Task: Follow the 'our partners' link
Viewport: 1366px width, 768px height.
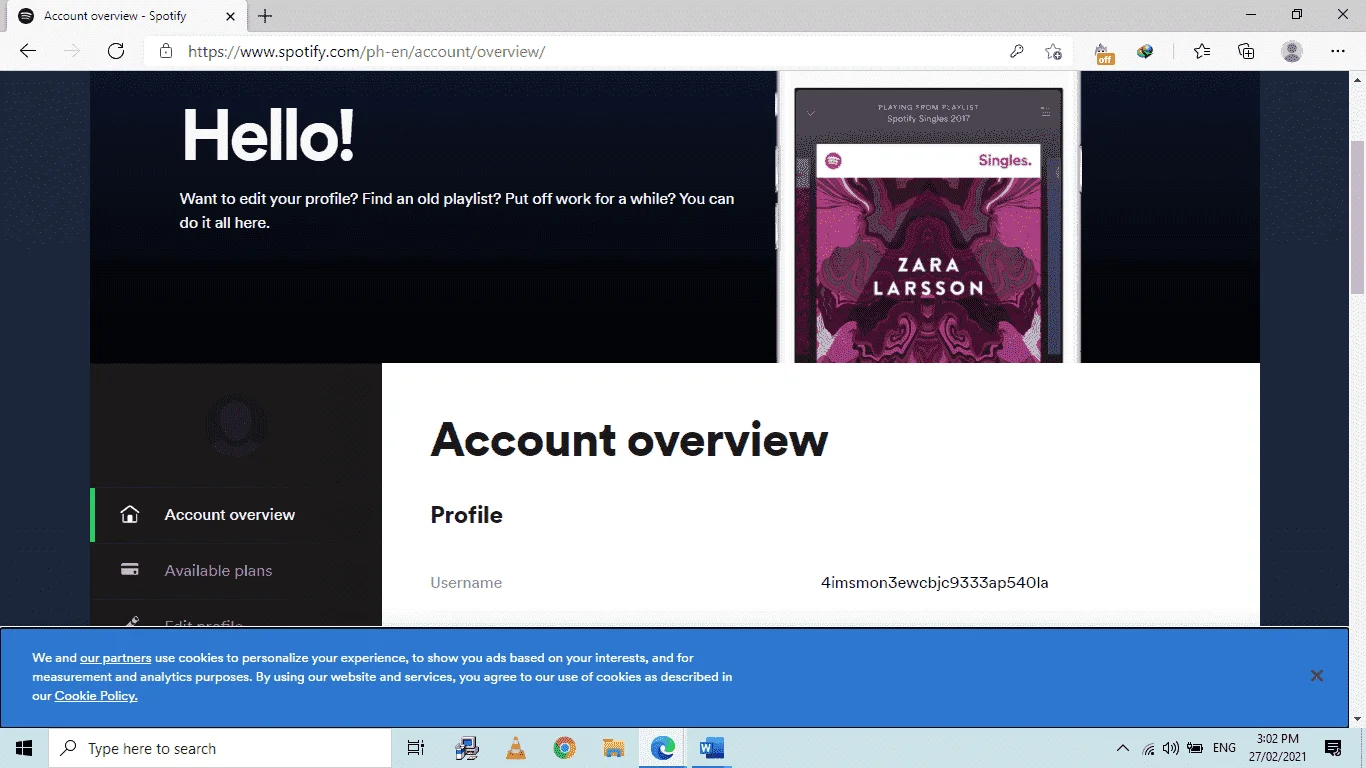Action: point(116,658)
